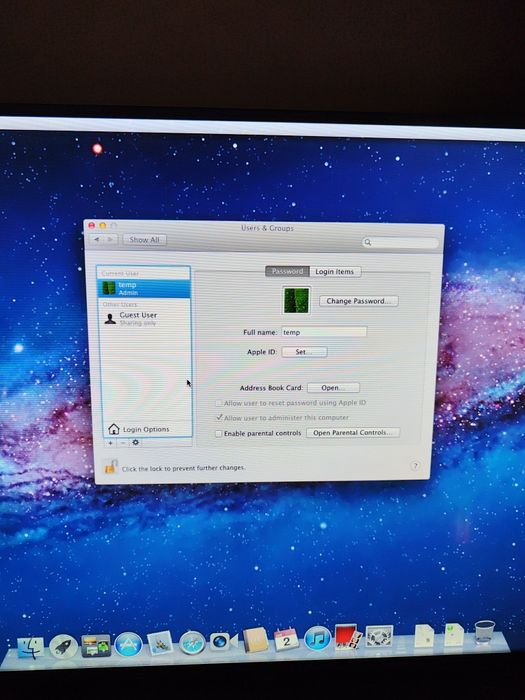The height and width of the screenshot is (700, 525).
Task: Select Guest User in the list
Action: [144, 319]
